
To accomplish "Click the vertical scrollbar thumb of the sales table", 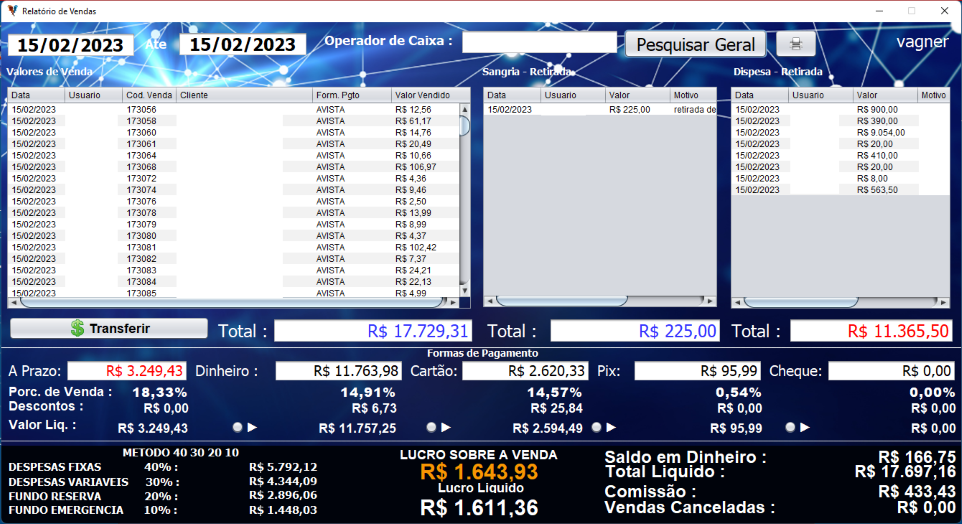I will (464, 126).
